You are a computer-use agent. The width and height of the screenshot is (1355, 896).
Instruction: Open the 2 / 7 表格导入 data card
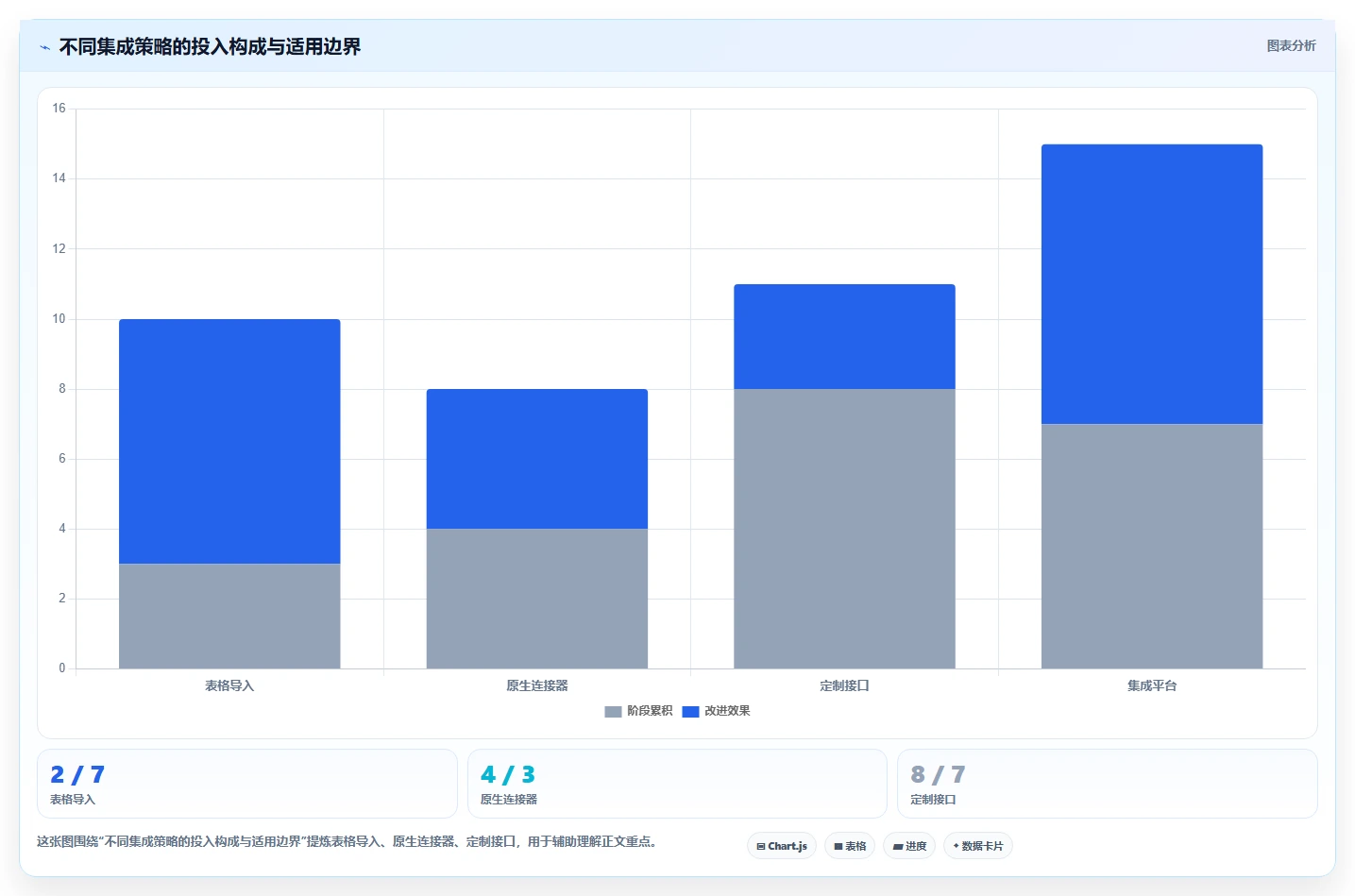coord(247,784)
